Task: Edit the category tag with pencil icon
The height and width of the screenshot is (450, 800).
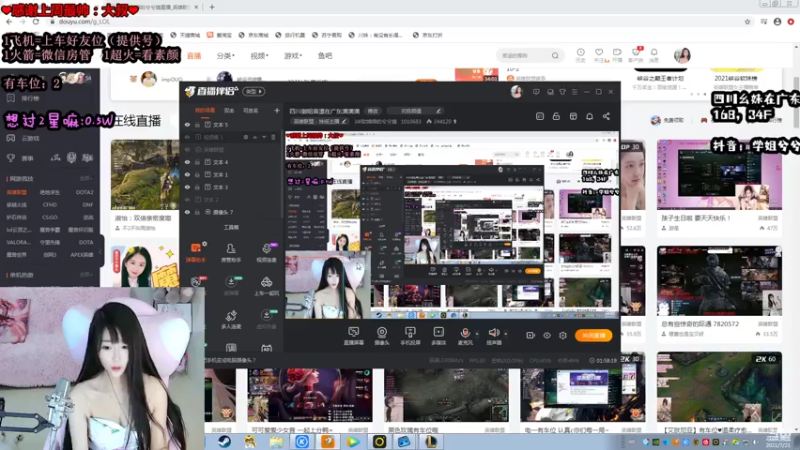Action: click(x=344, y=121)
